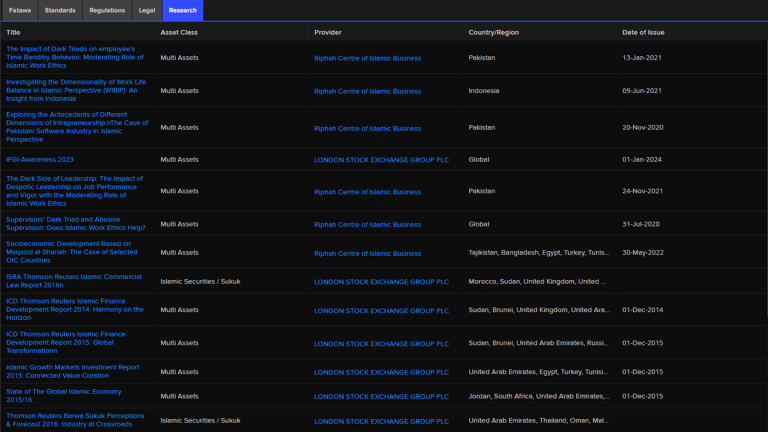Viewport: 768px width, 432px height.
Task: Click Riphah Centre provider in Socioeconomic Development row
Action: coord(367,253)
